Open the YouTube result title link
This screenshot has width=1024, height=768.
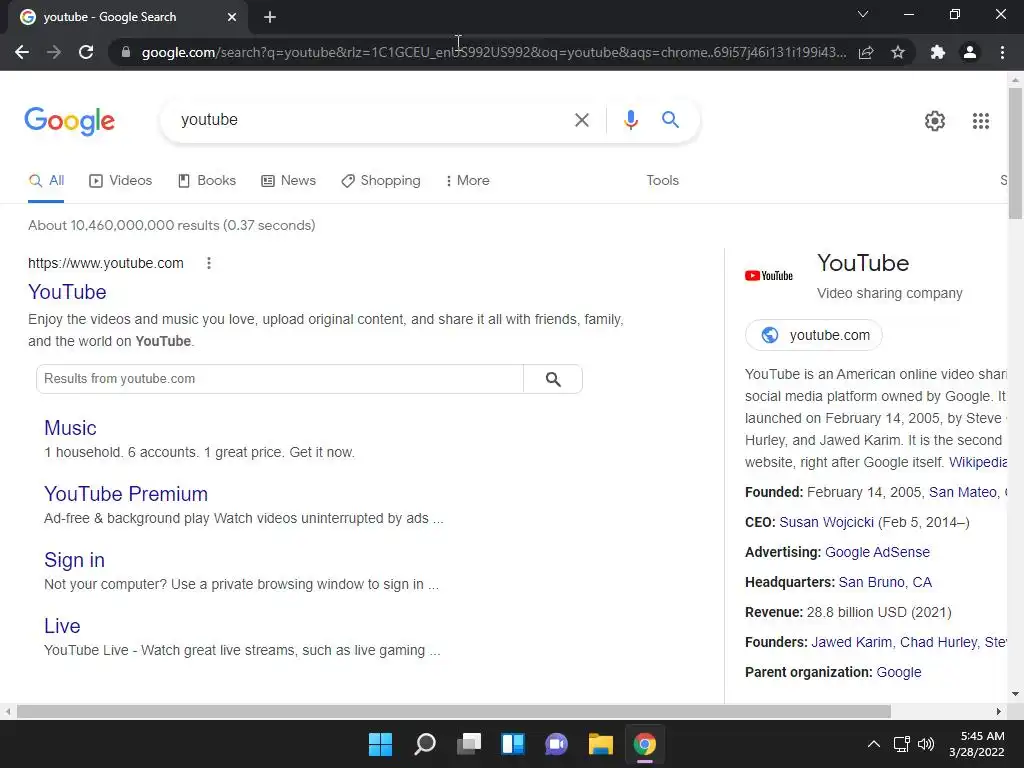[67, 292]
